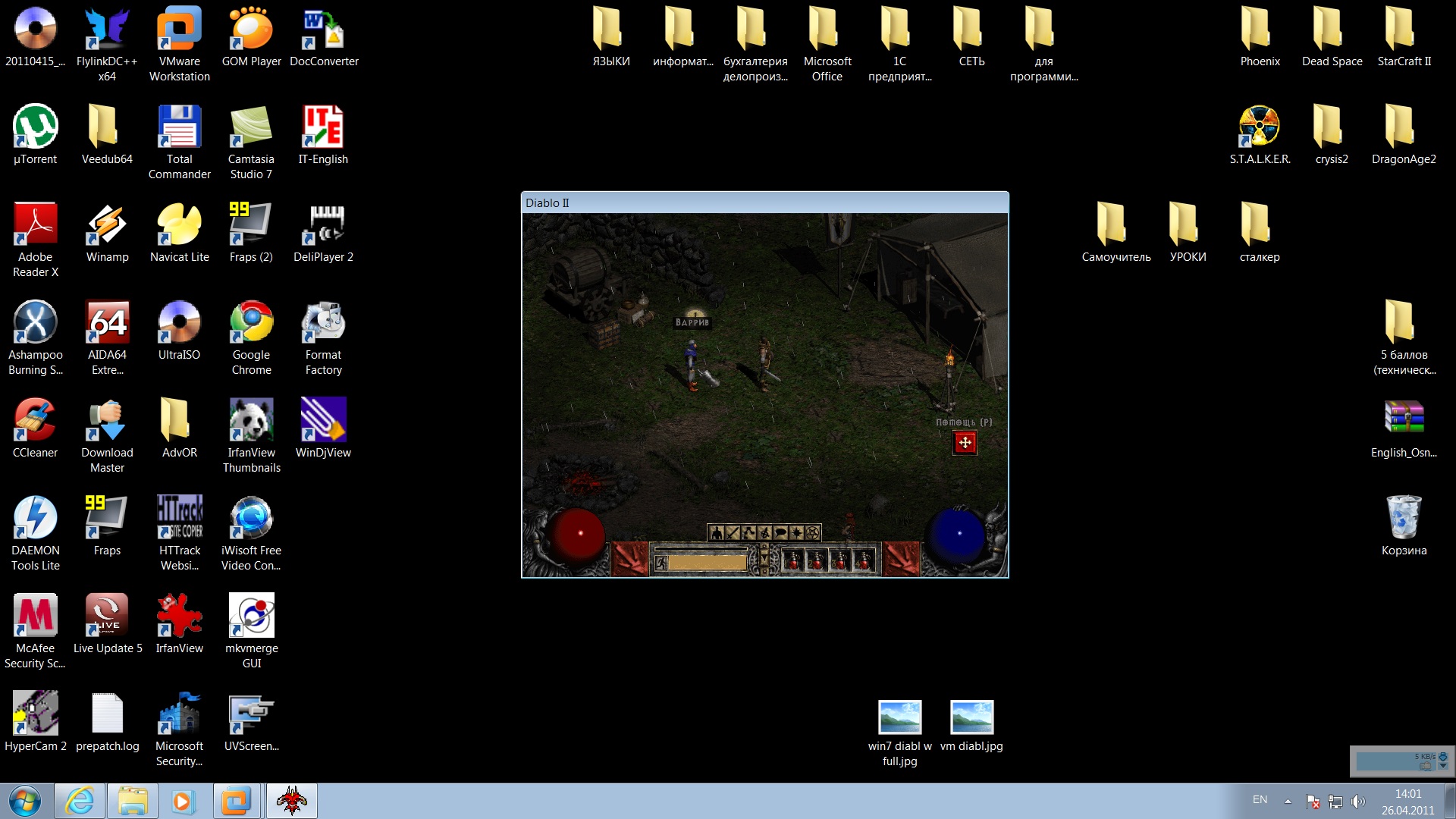Open the Diablo II character screen icon
This screenshot has width=1456, height=819.
point(717,533)
